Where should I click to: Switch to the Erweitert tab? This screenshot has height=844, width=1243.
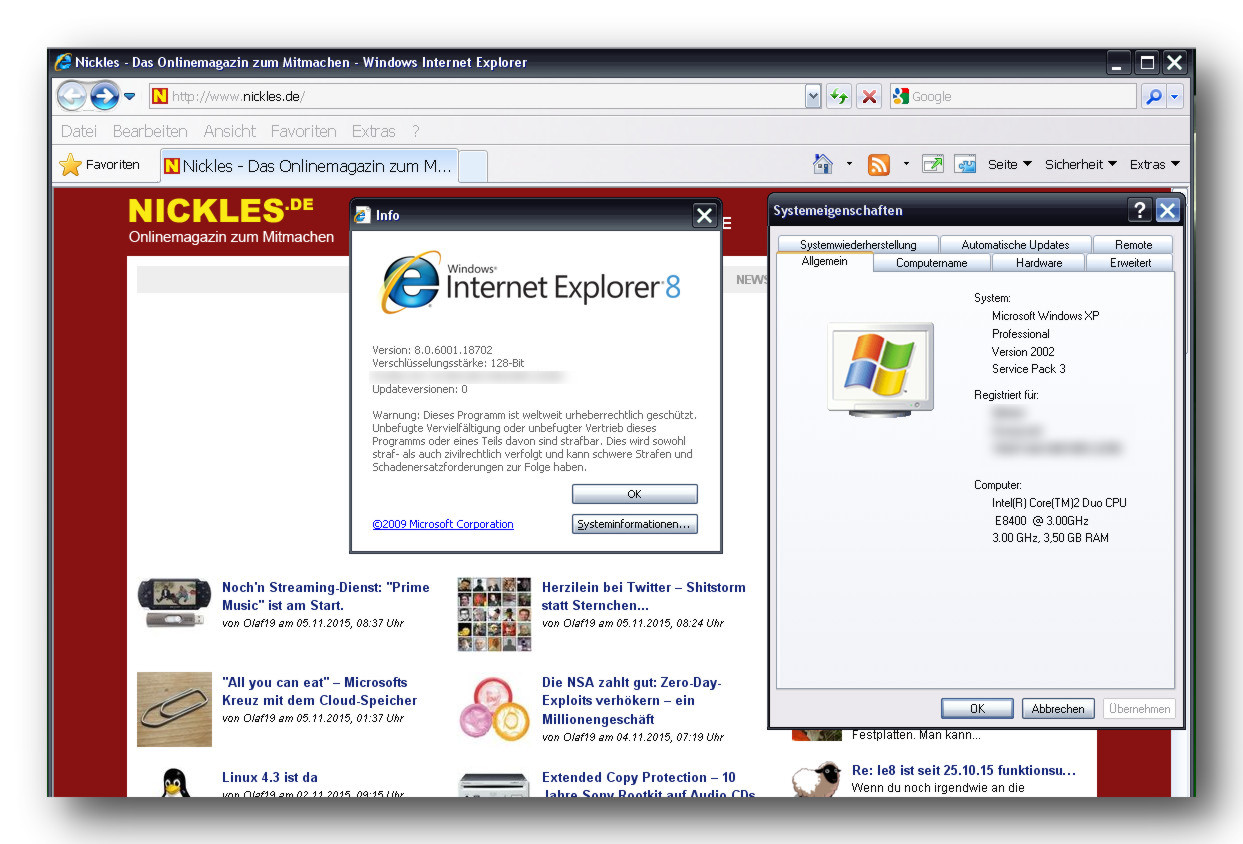coord(1130,263)
